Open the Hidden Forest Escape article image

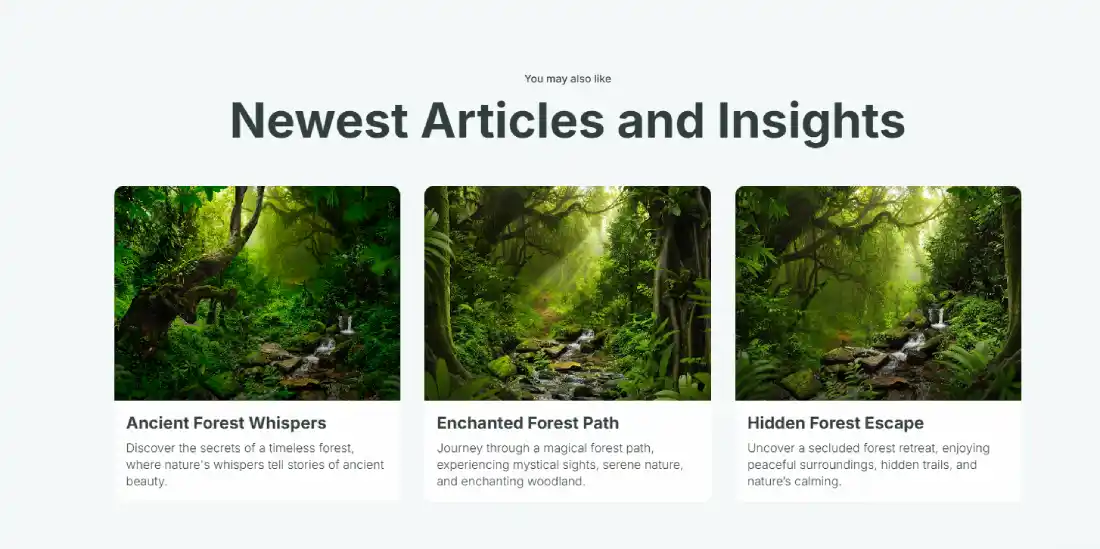pos(878,293)
